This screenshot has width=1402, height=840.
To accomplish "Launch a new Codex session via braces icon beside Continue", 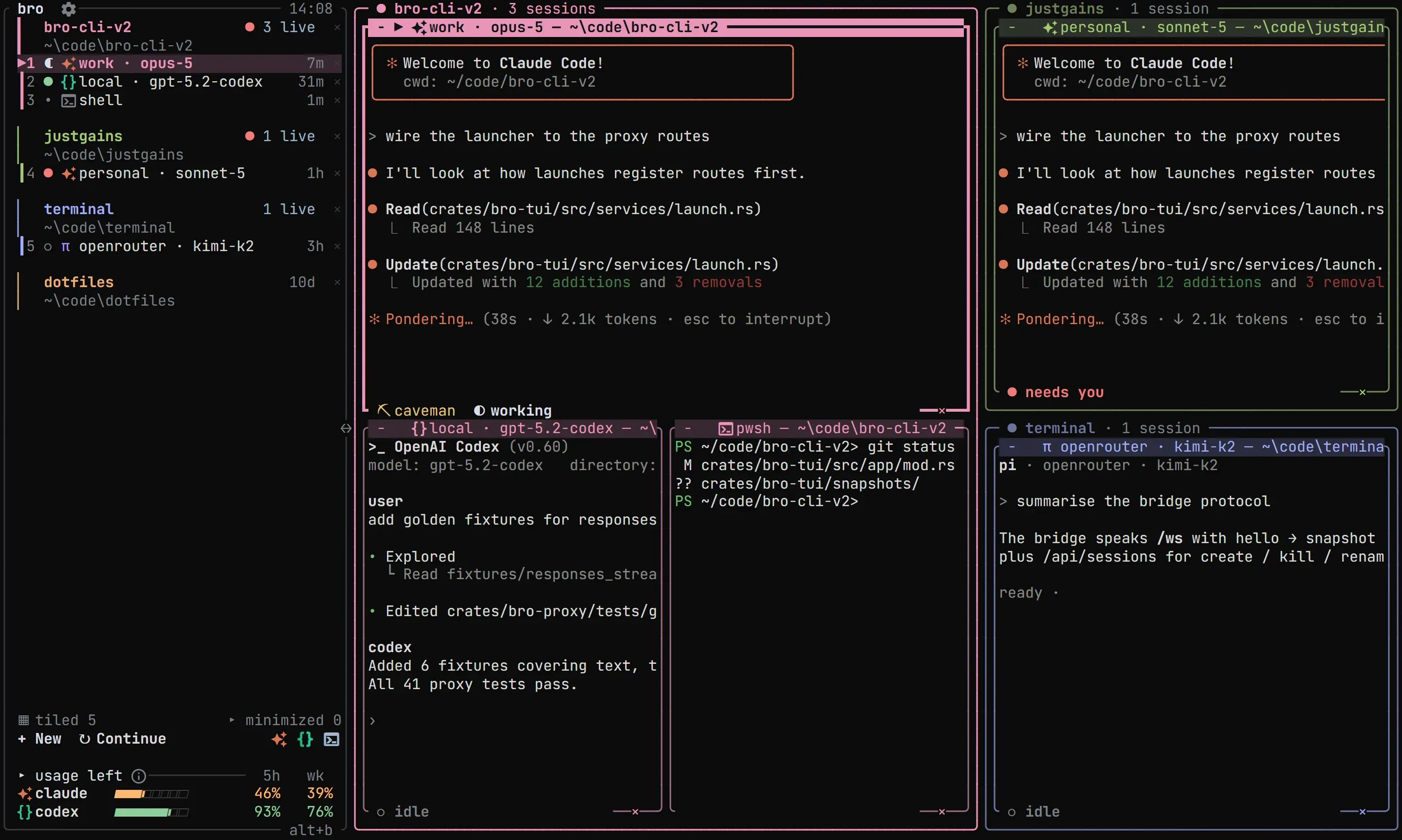I will (x=305, y=739).
